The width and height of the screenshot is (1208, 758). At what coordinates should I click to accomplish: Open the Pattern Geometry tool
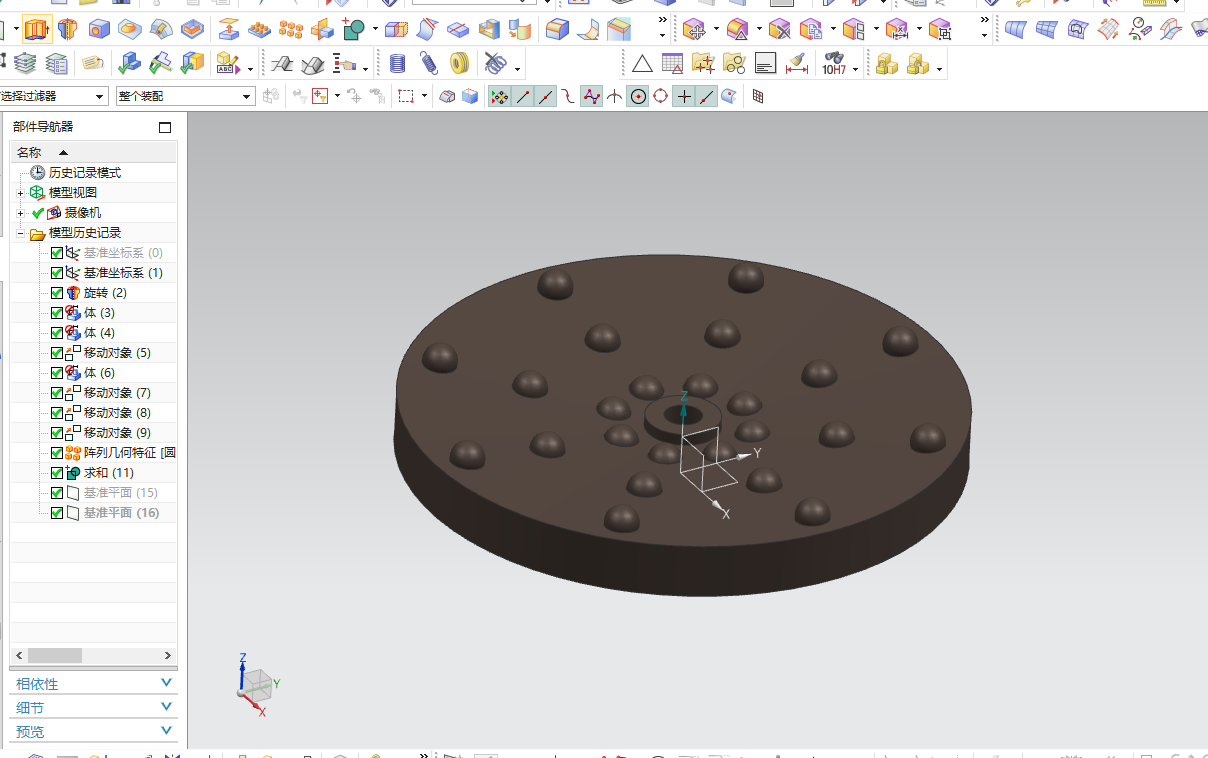(291, 28)
